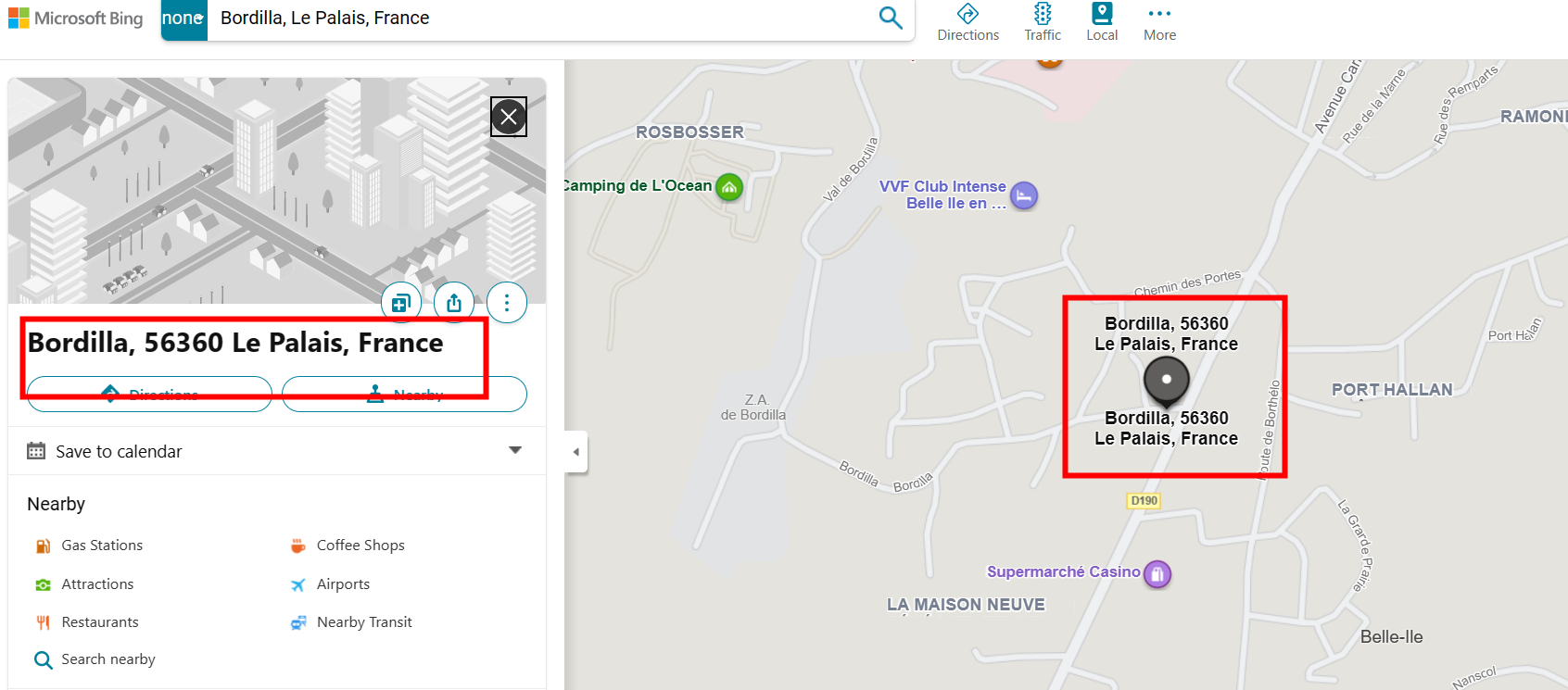Screen dimensions: 1568x690
Task: Select the VVF Club Intense hotel marker
Action: [x=1024, y=195]
